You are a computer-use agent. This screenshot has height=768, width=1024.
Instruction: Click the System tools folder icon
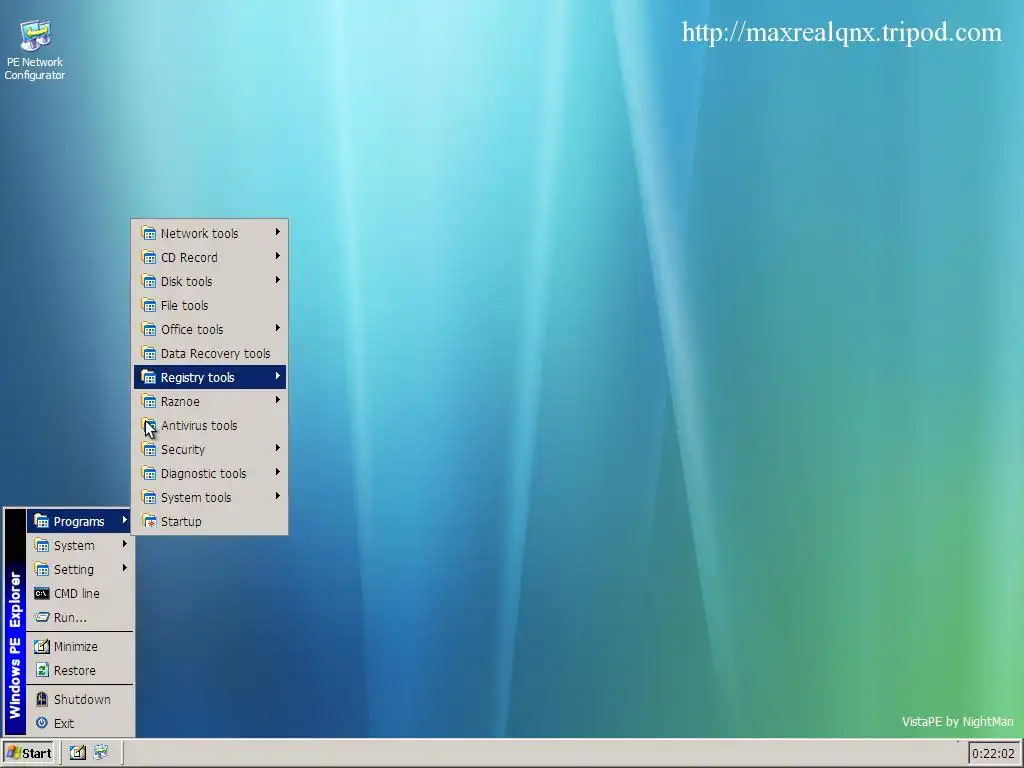point(149,498)
